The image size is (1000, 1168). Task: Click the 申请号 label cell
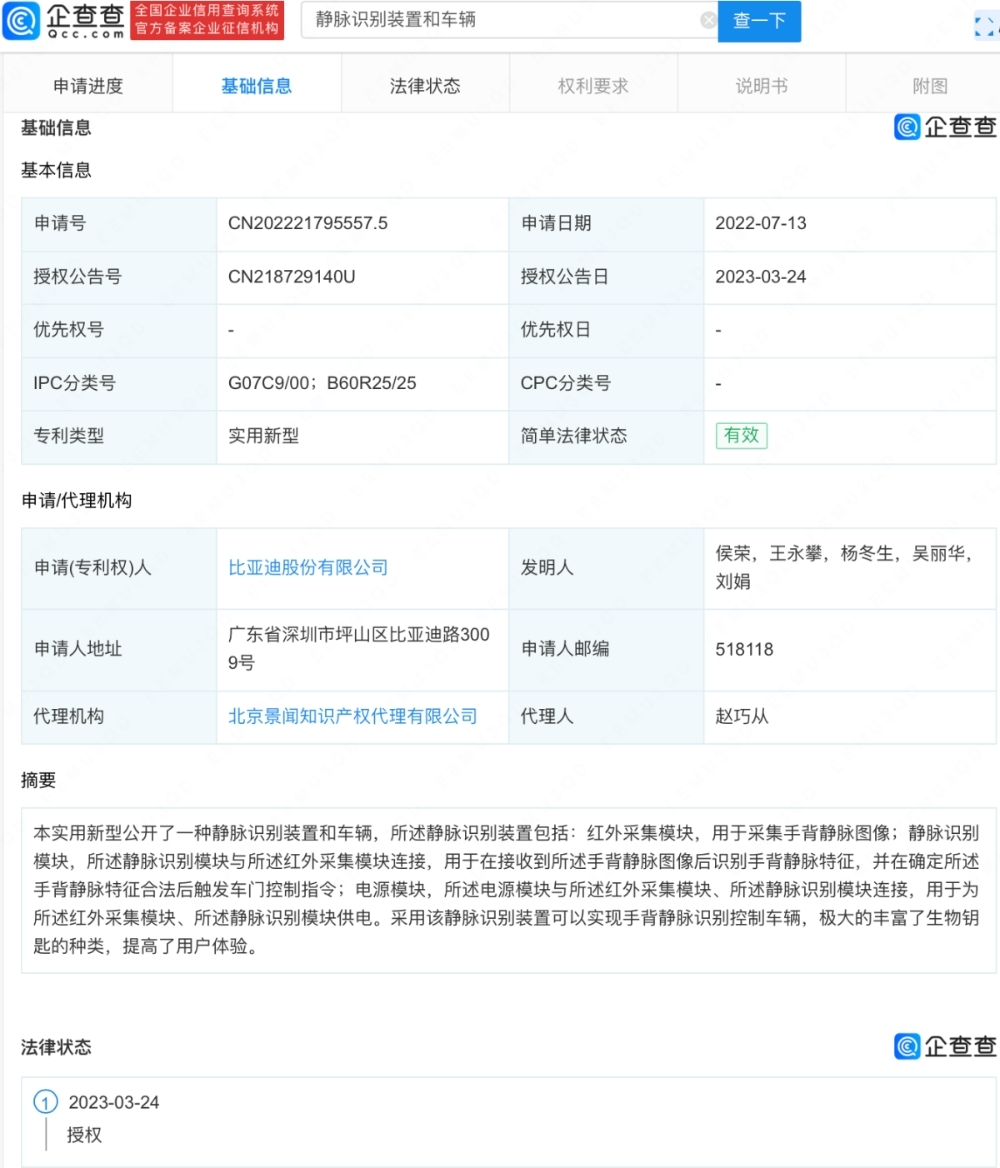(119, 223)
